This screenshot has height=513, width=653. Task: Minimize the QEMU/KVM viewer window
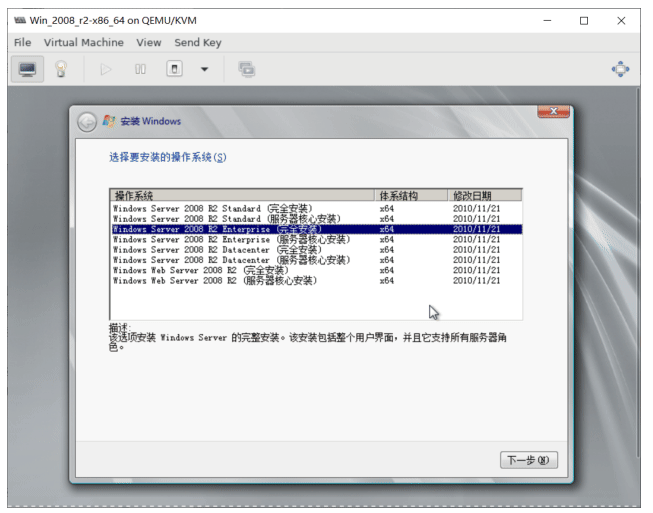pos(547,20)
